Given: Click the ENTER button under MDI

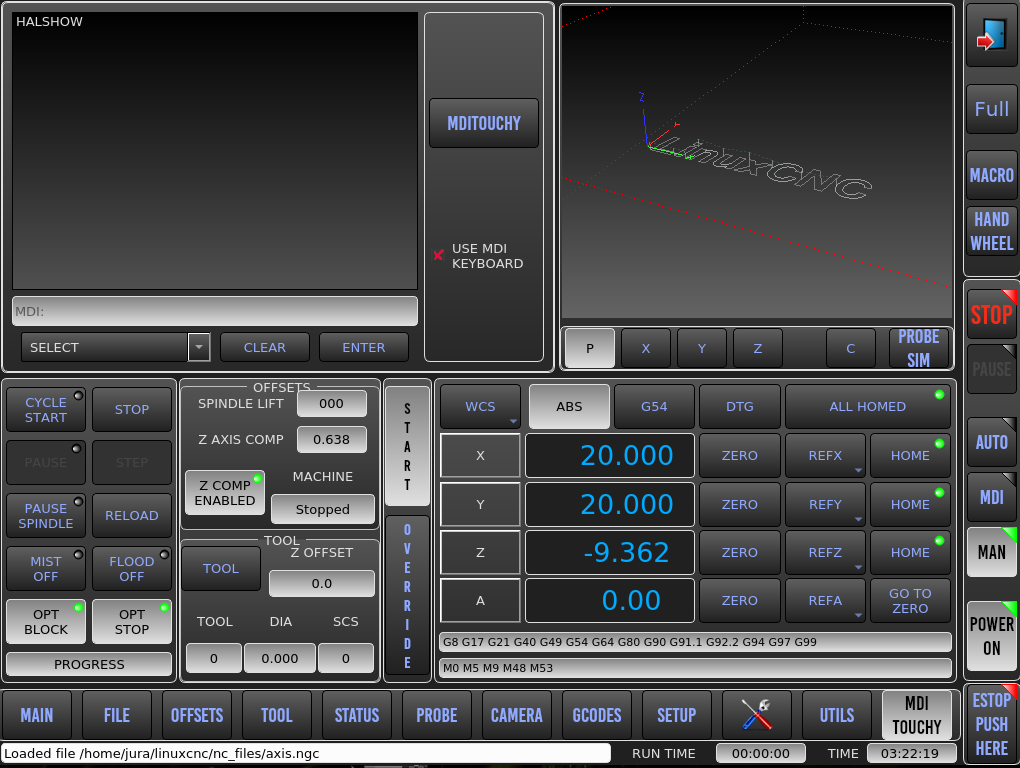Looking at the screenshot, I should coord(364,347).
